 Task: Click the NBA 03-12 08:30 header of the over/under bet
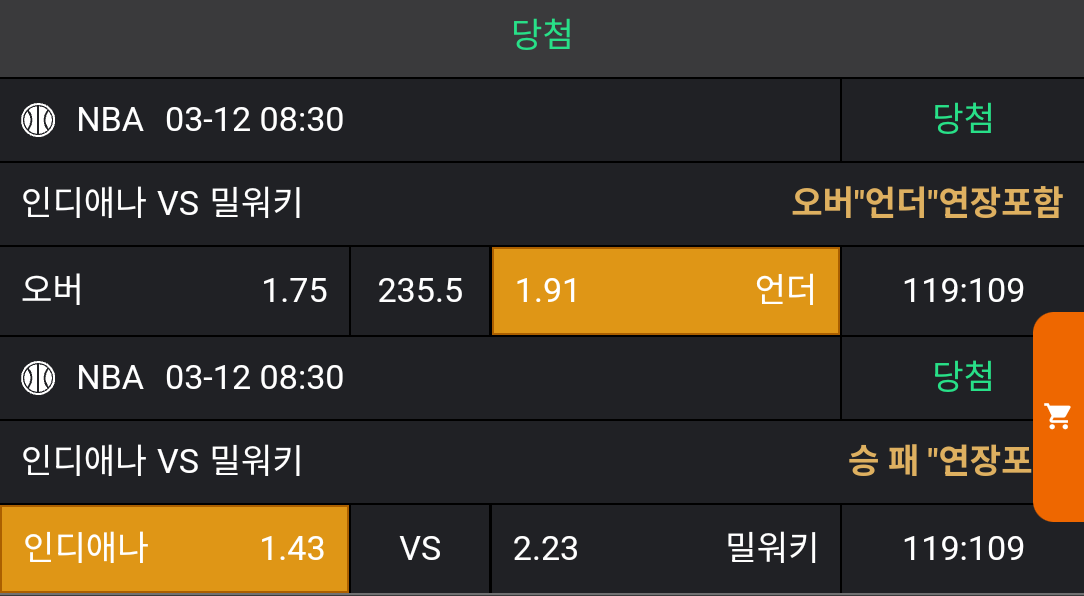[x=210, y=120]
